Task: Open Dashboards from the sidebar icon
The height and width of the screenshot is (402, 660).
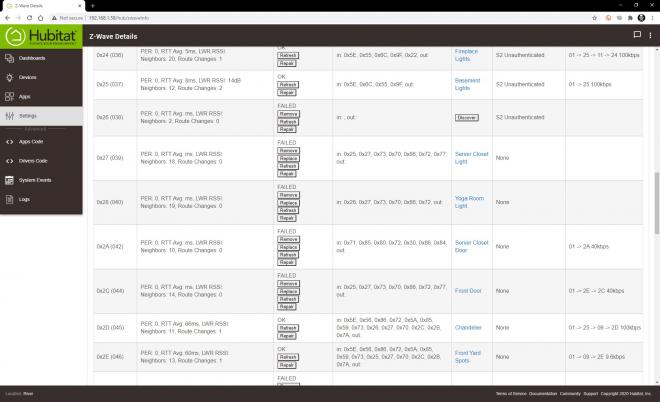Action: tap(9, 58)
